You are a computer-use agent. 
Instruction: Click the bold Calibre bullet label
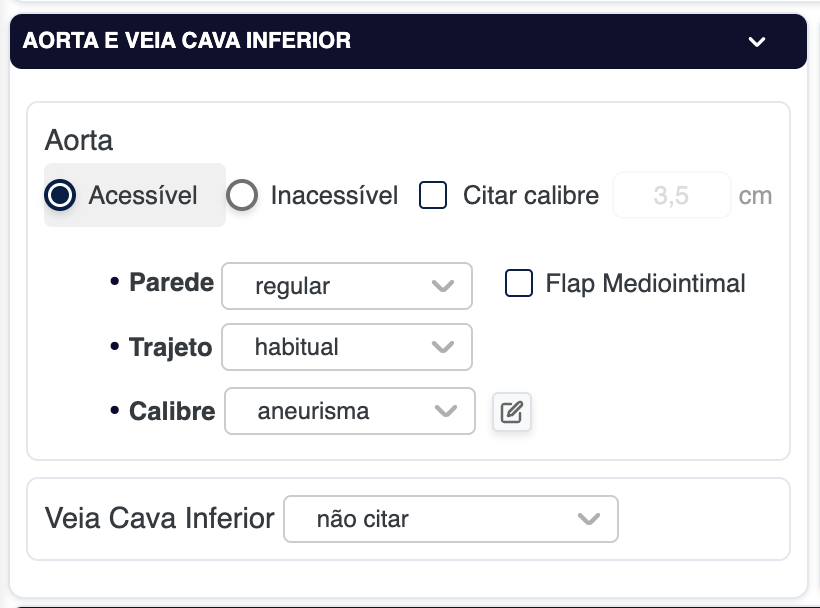[x=172, y=411]
